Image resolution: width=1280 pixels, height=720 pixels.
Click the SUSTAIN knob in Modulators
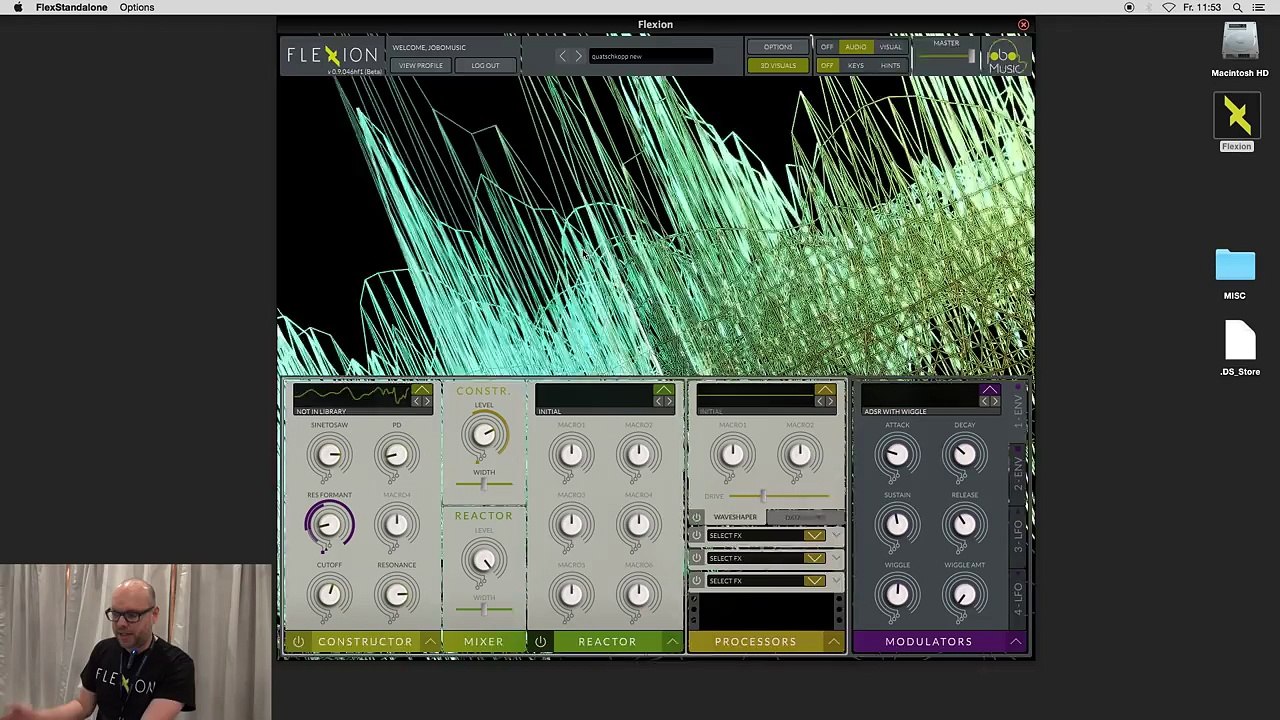(x=897, y=524)
